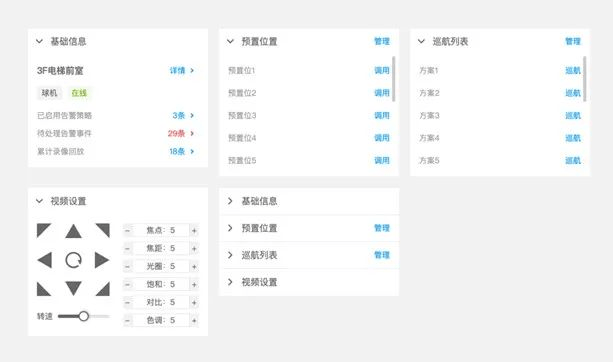This screenshot has height=362, width=613.
Task: Click the 3F电梯前室 device name
Action: 60,71
